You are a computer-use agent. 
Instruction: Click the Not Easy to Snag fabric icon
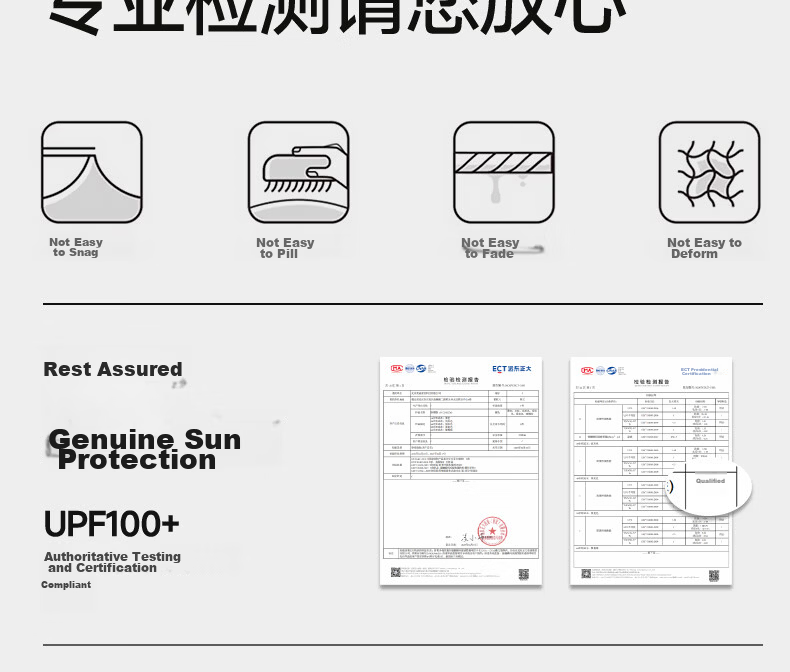[92, 172]
